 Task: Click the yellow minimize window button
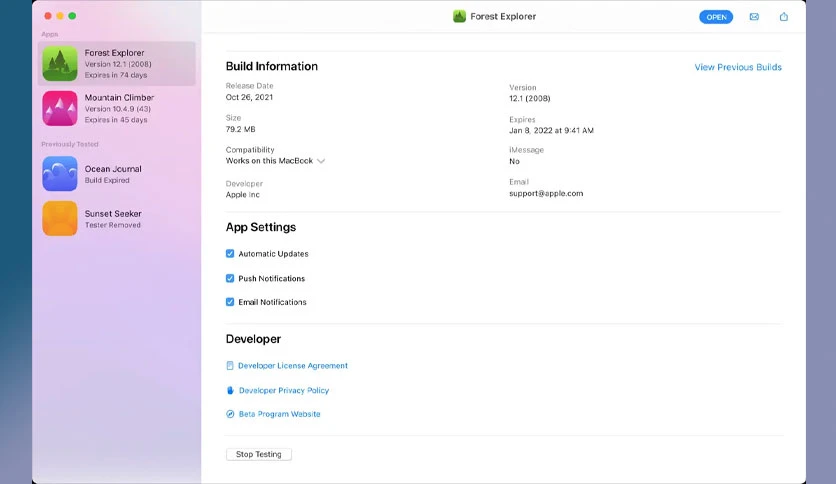60,16
